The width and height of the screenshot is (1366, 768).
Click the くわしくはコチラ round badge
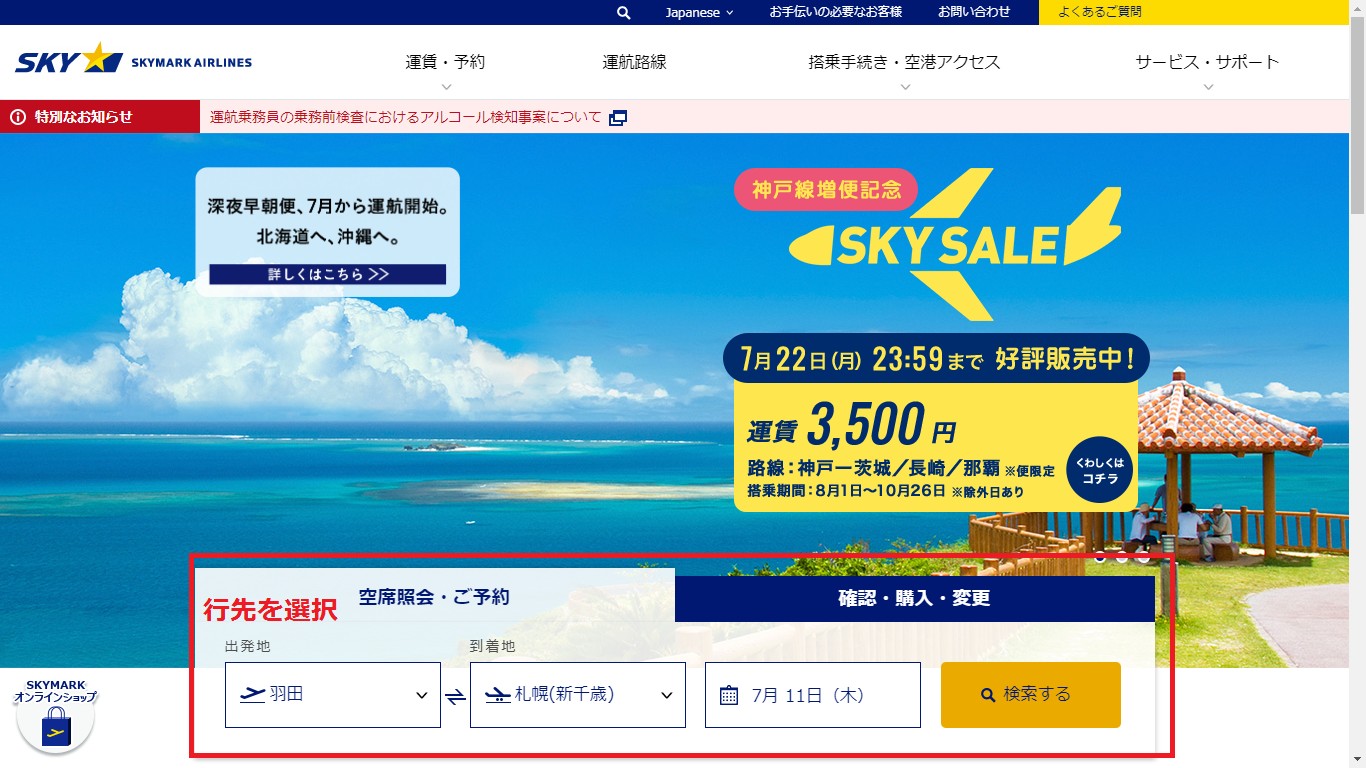coord(1100,469)
